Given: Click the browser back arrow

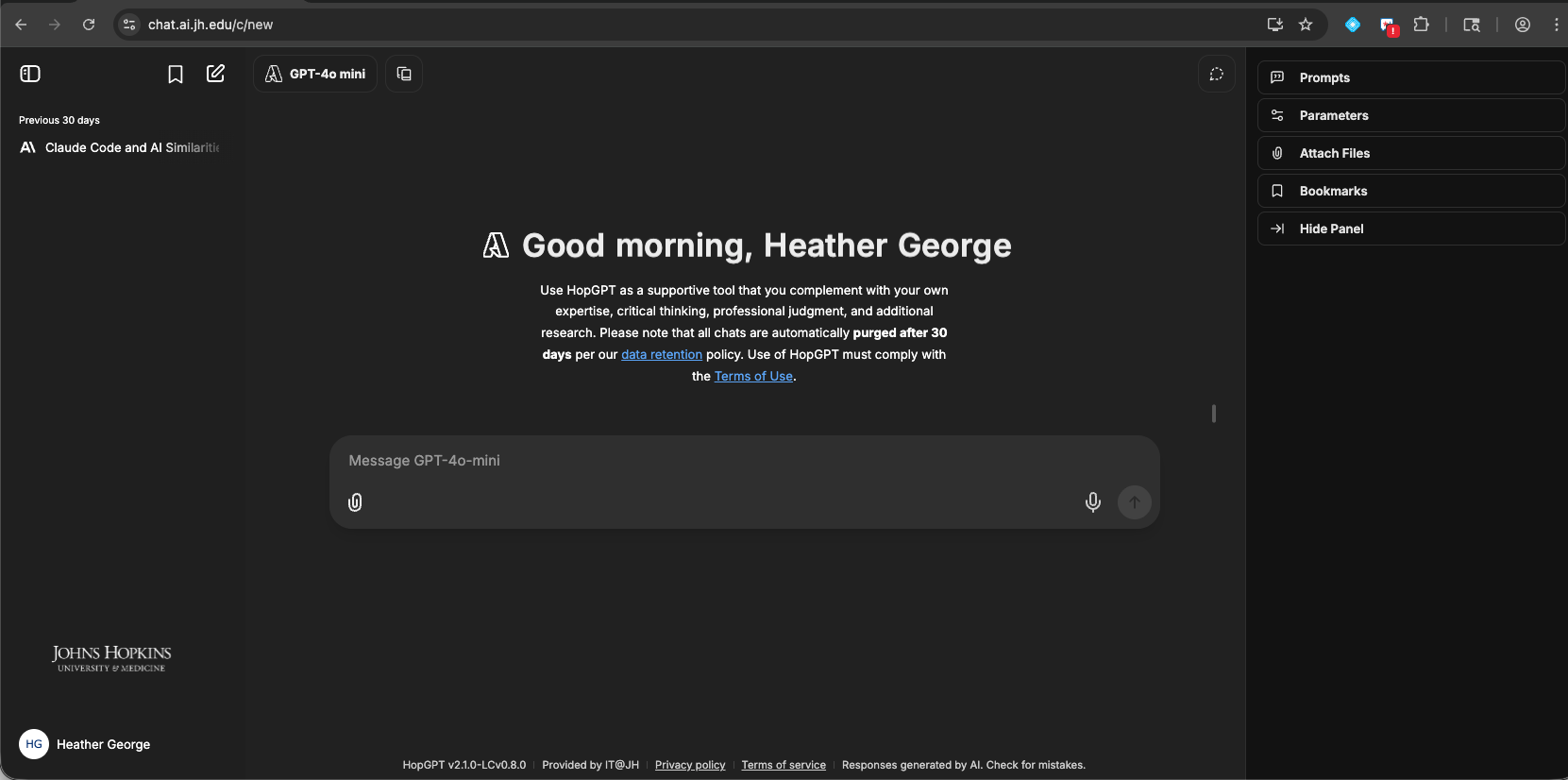Looking at the screenshot, I should tap(21, 25).
